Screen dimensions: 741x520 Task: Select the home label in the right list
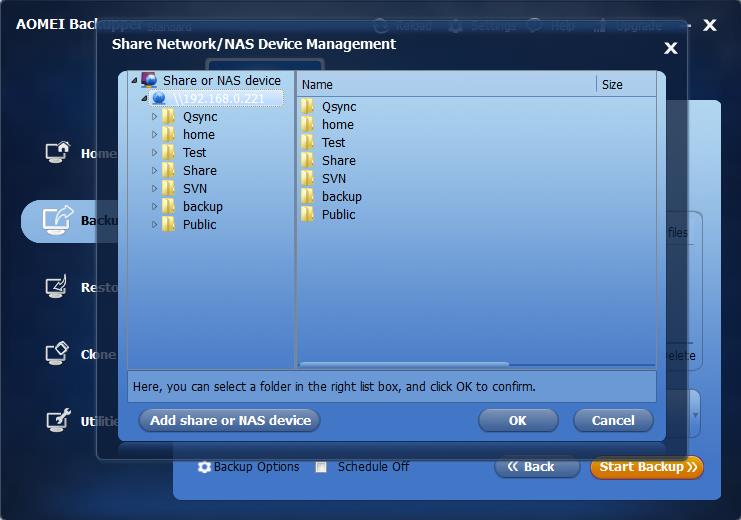[x=337, y=125]
